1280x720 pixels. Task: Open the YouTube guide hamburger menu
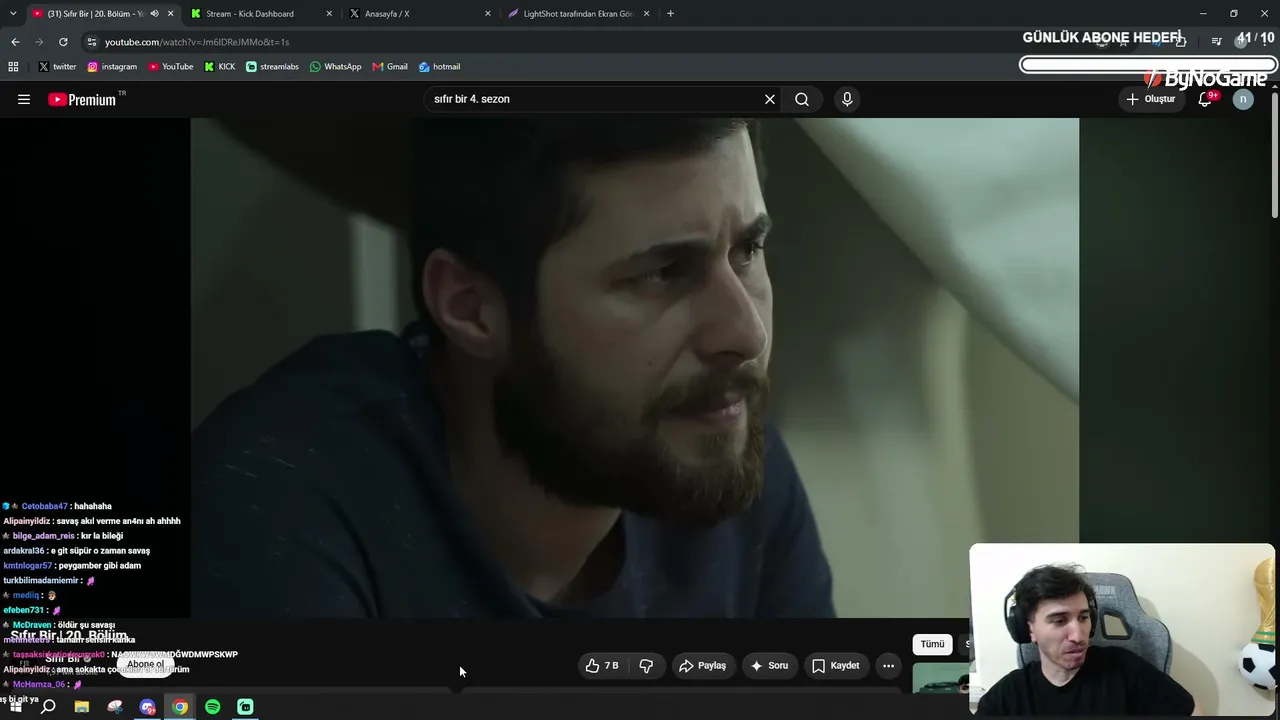point(24,99)
